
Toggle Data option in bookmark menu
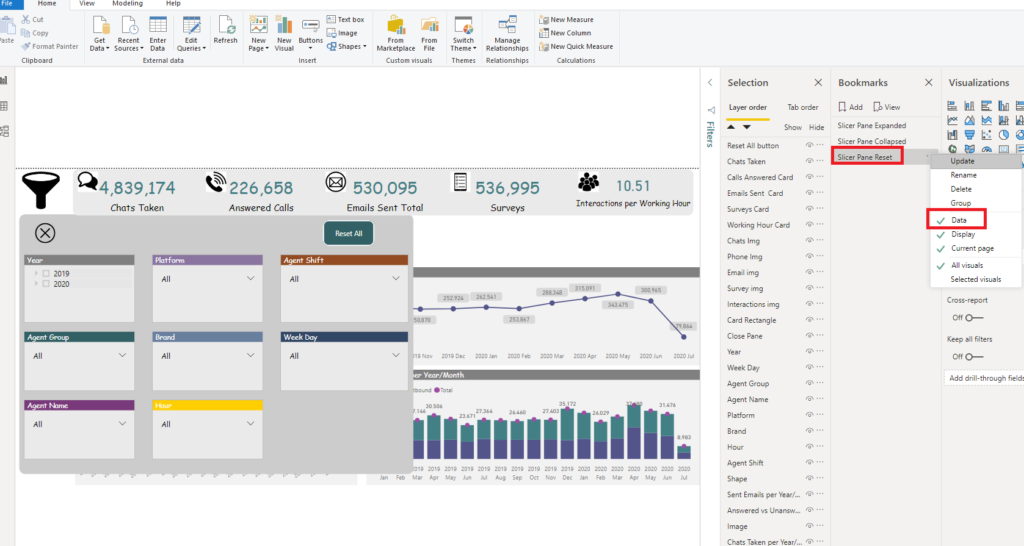tap(976, 220)
